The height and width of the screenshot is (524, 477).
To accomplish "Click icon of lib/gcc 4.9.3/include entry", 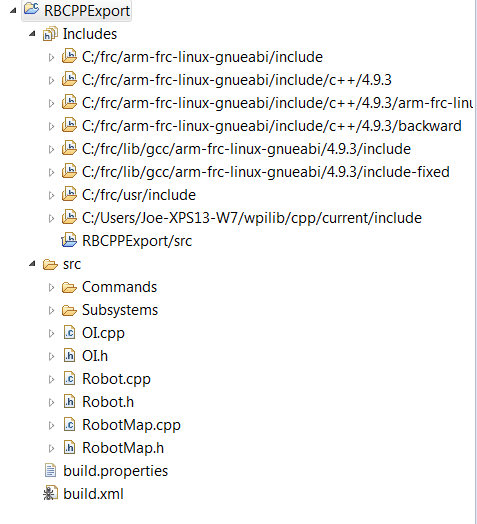I will 69,148.
